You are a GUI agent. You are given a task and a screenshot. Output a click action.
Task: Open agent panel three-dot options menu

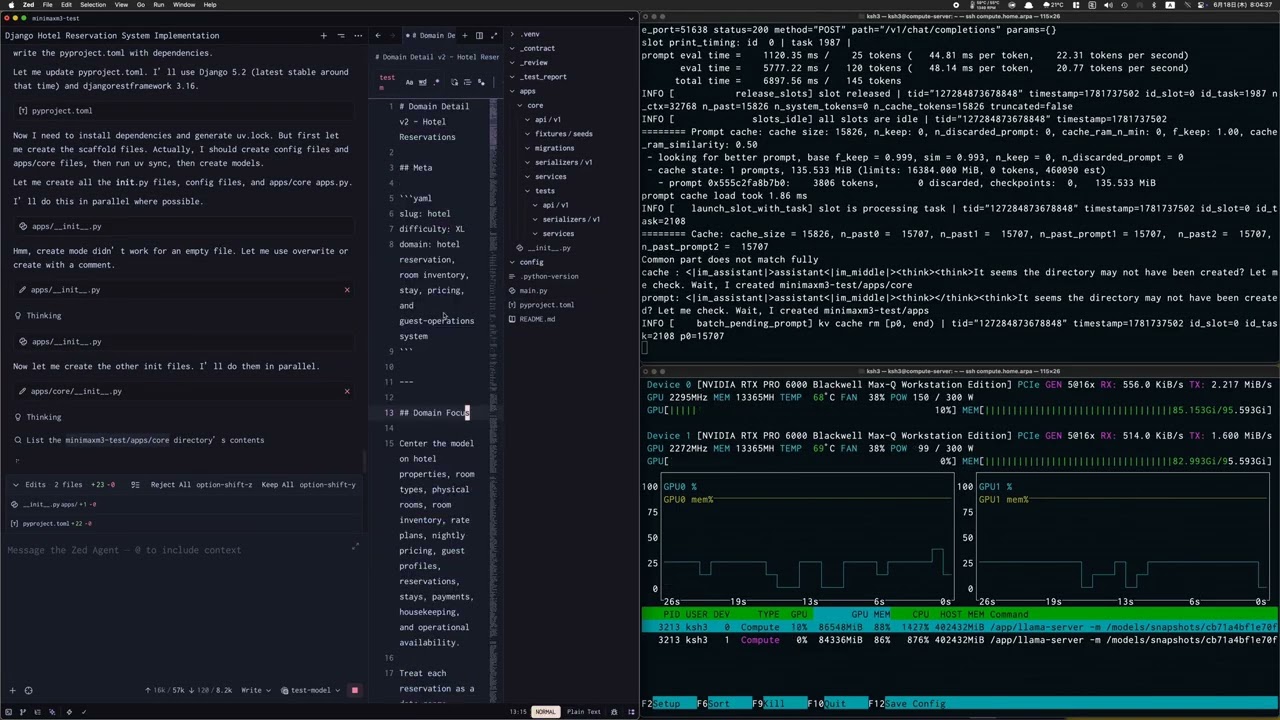point(358,35)
